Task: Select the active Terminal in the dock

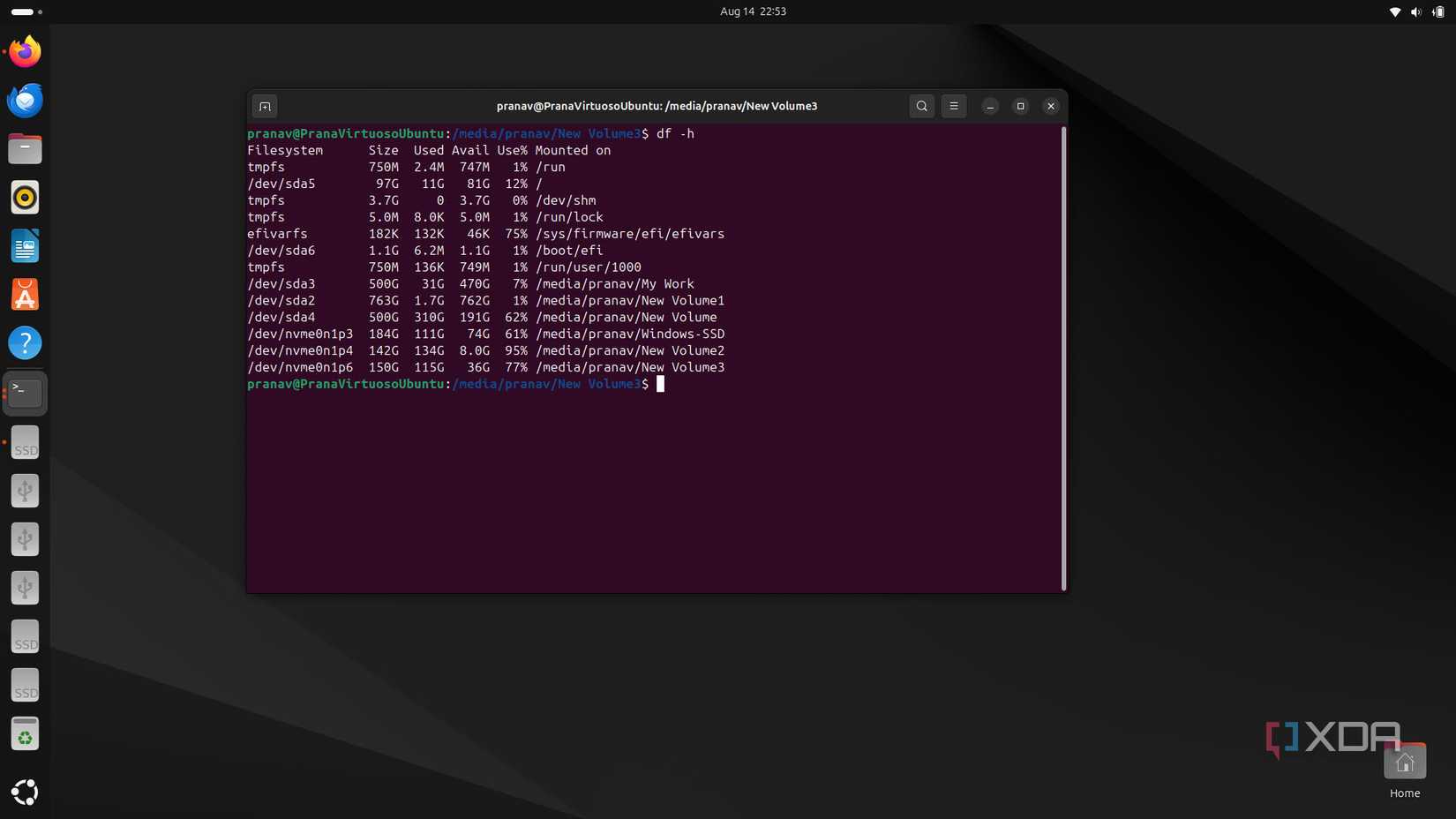Action: [x=24, y=392]
